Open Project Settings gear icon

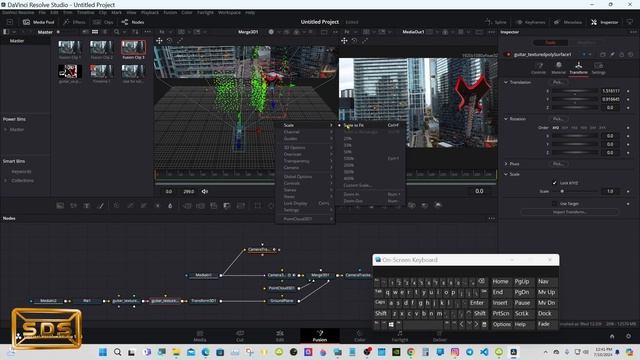(x=629, y=336)
